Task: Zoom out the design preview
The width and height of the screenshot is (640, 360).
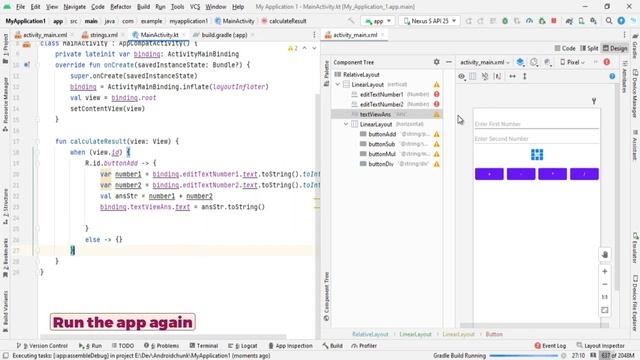Action: 605,284
